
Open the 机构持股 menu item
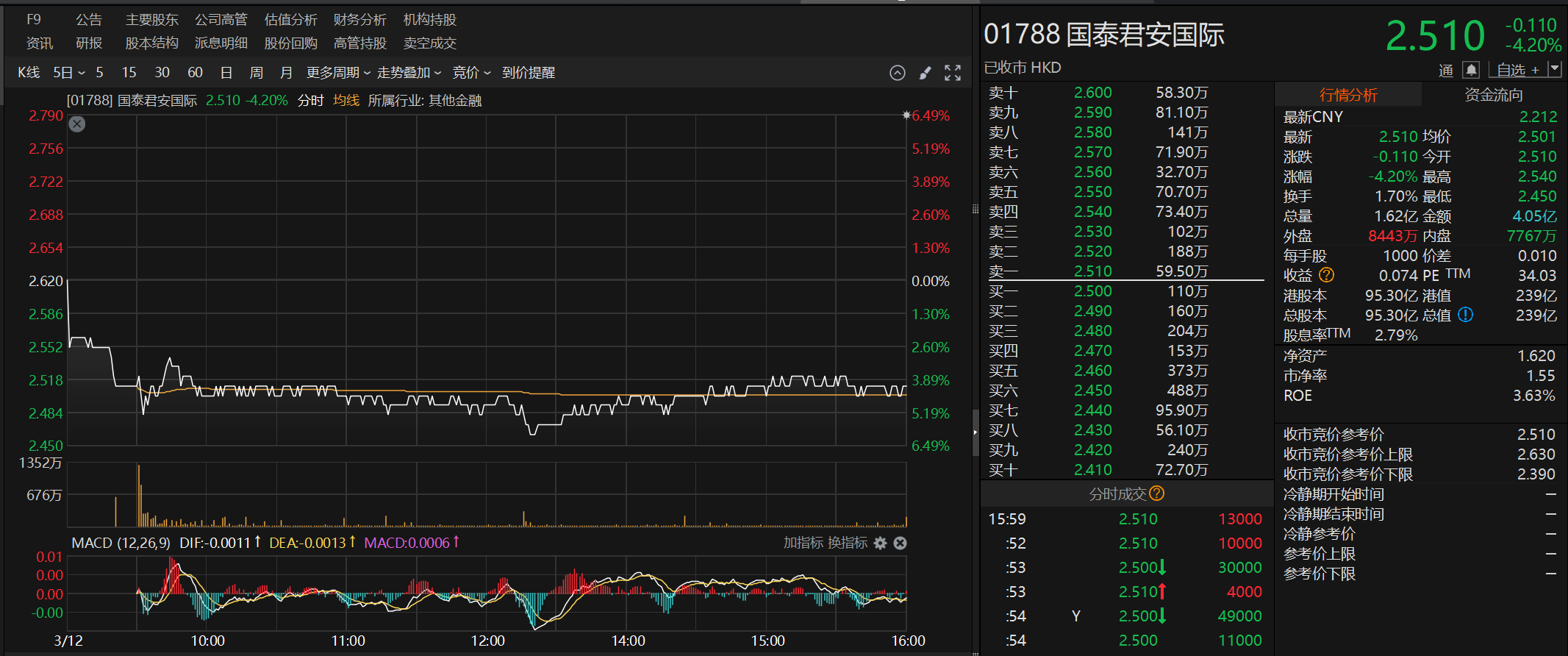click(430, 20)
